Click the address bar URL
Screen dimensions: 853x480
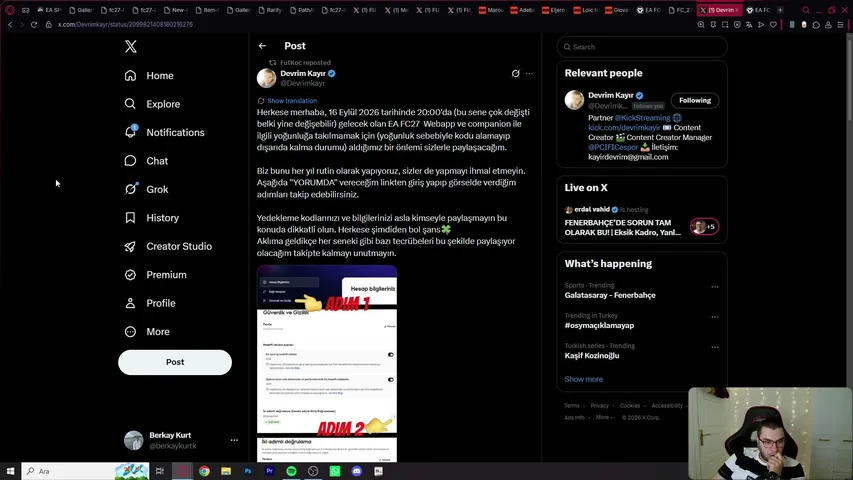[x=125, y=24]
